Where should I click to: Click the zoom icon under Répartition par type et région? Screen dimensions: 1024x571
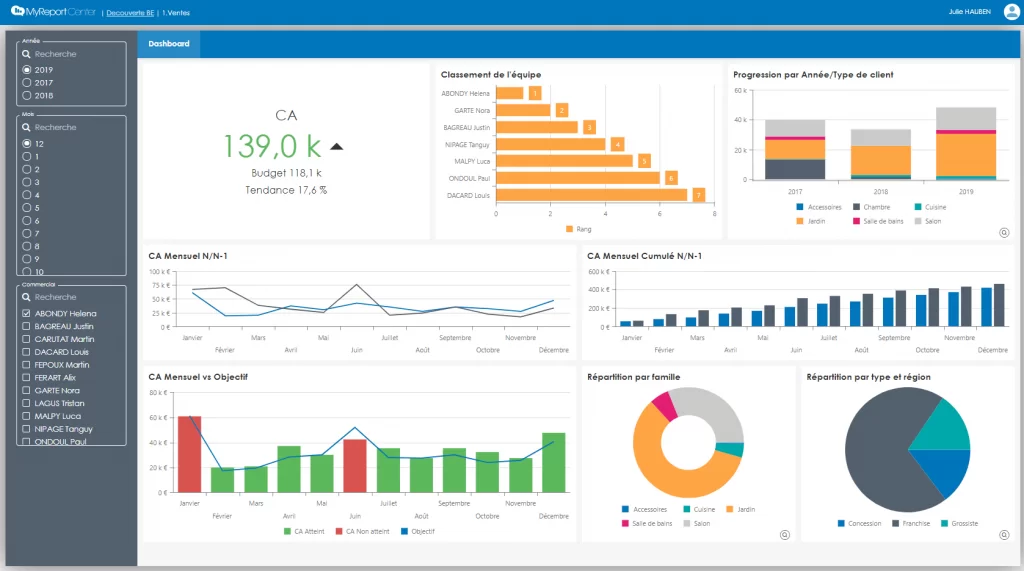tap(1003, 535)
